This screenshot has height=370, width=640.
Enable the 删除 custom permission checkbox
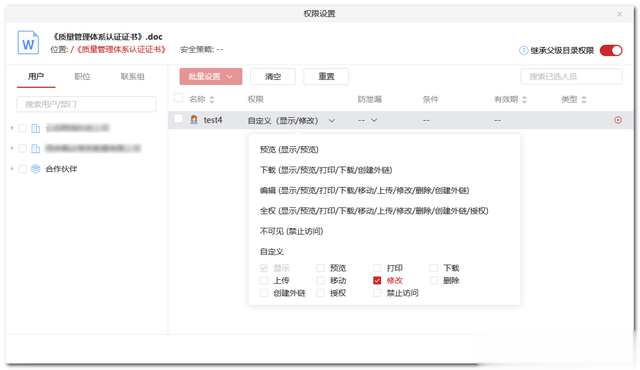(x=434, y=281)
